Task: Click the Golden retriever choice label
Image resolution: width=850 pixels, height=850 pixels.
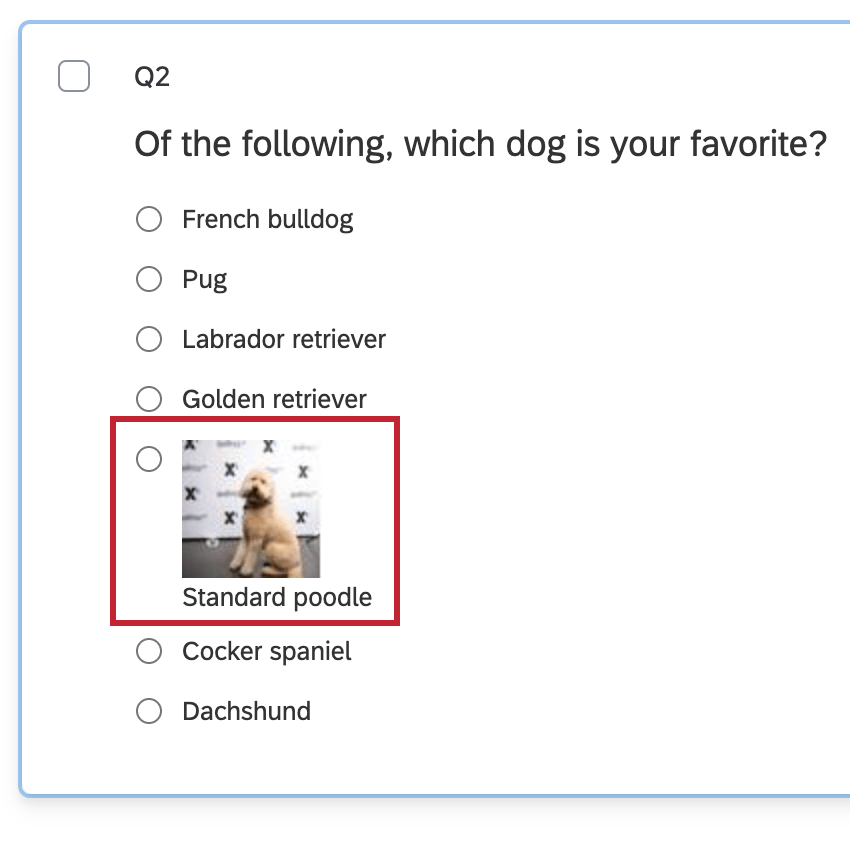Action: [x=274, y=399]
